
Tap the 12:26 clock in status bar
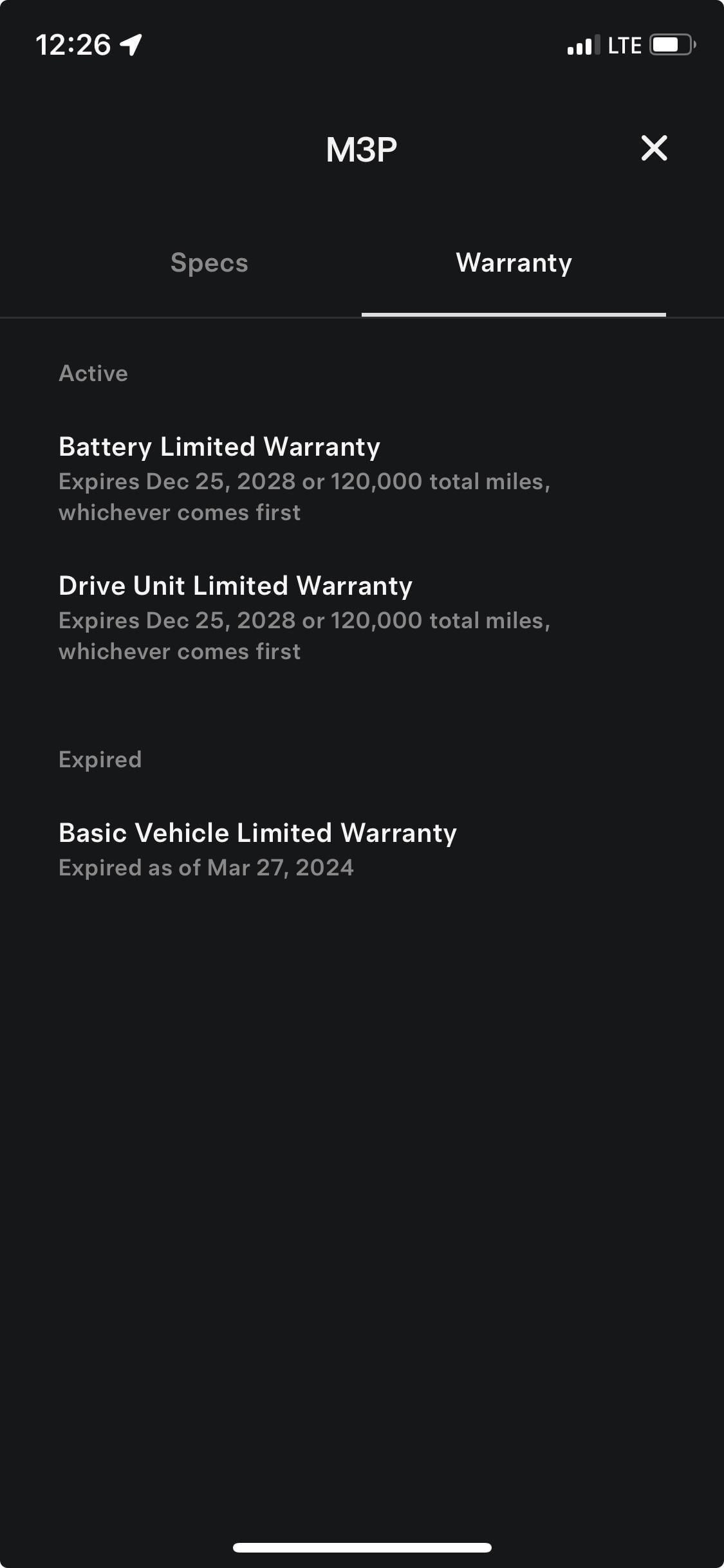pos(73,45)
